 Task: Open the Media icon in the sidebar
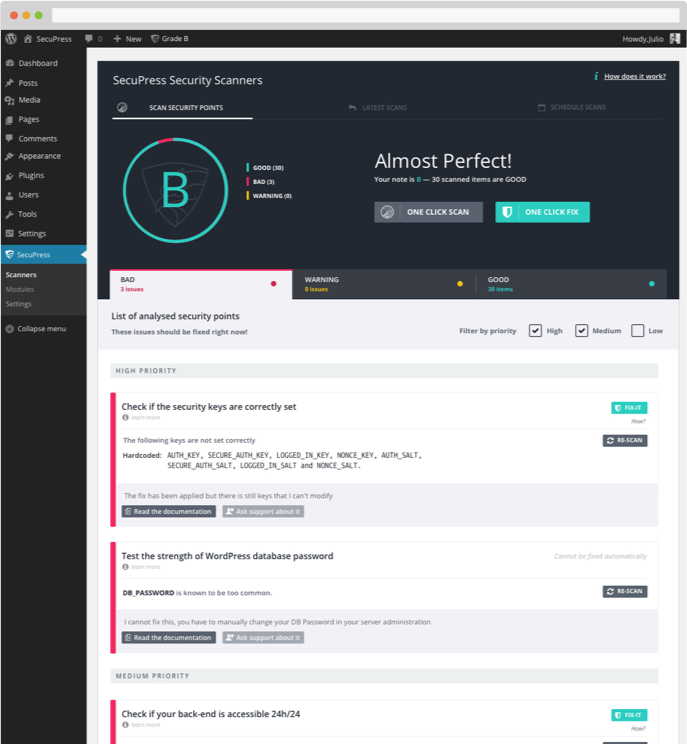[x=9, y=100]
